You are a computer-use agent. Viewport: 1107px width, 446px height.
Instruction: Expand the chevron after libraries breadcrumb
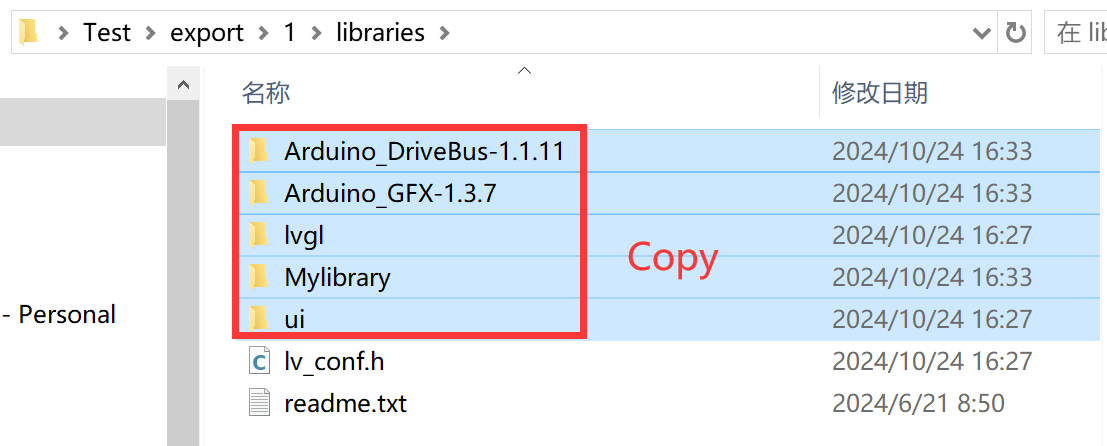coord(443,32)
